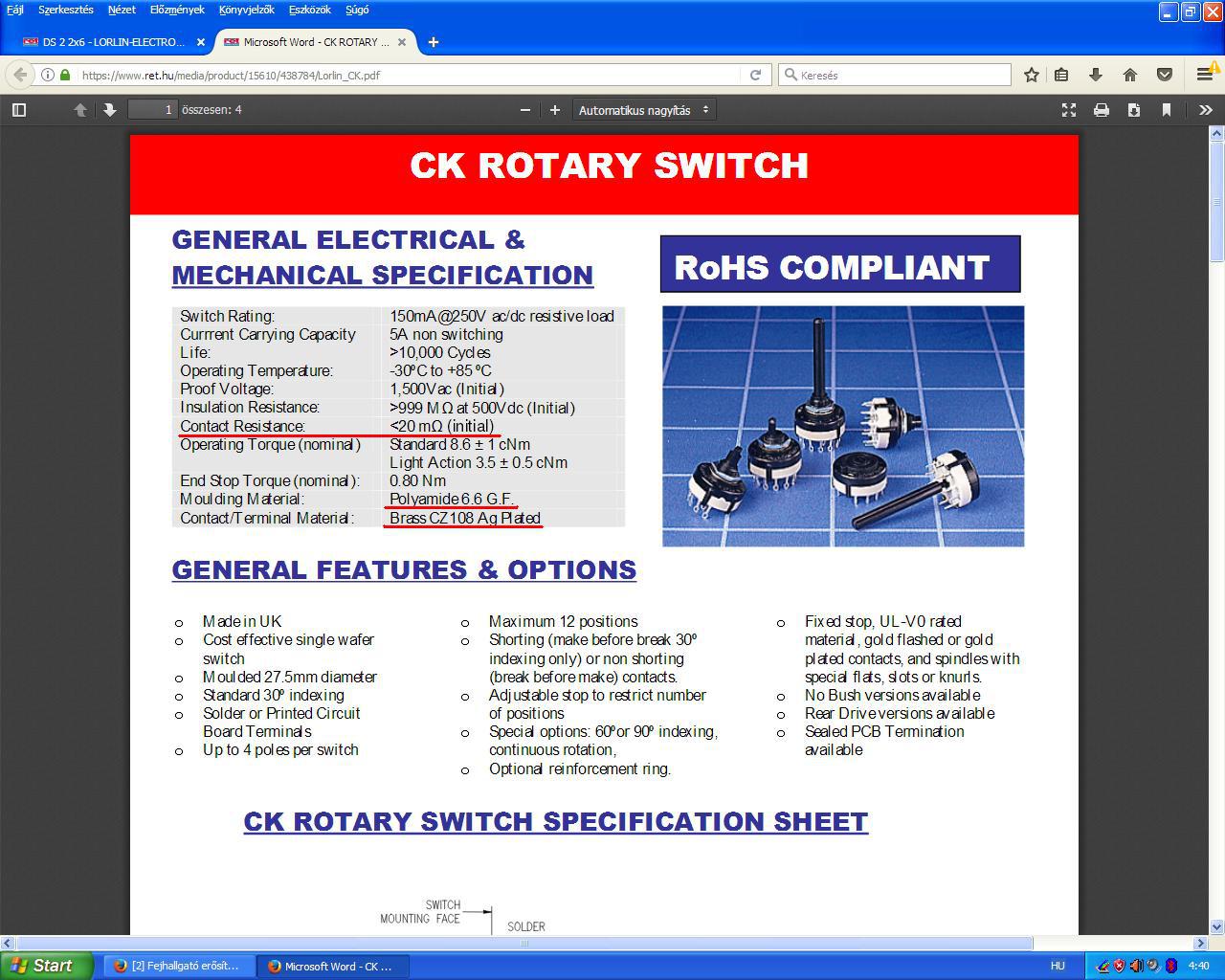Print the PDF document
Viewport: 1225px width, 980px height.
coord(1102,110)
